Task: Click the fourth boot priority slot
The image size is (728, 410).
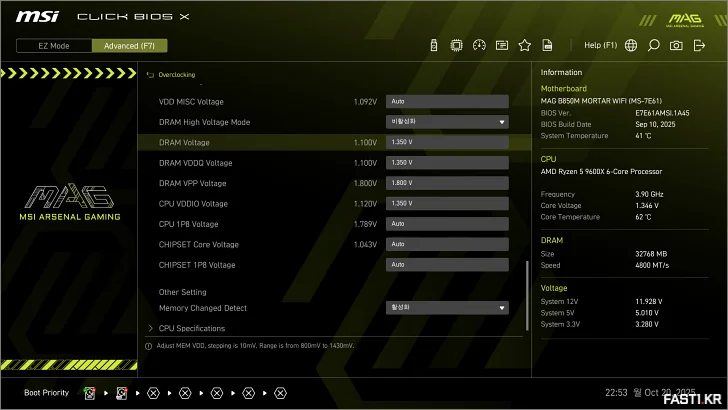Action: [x=185, y=393]
